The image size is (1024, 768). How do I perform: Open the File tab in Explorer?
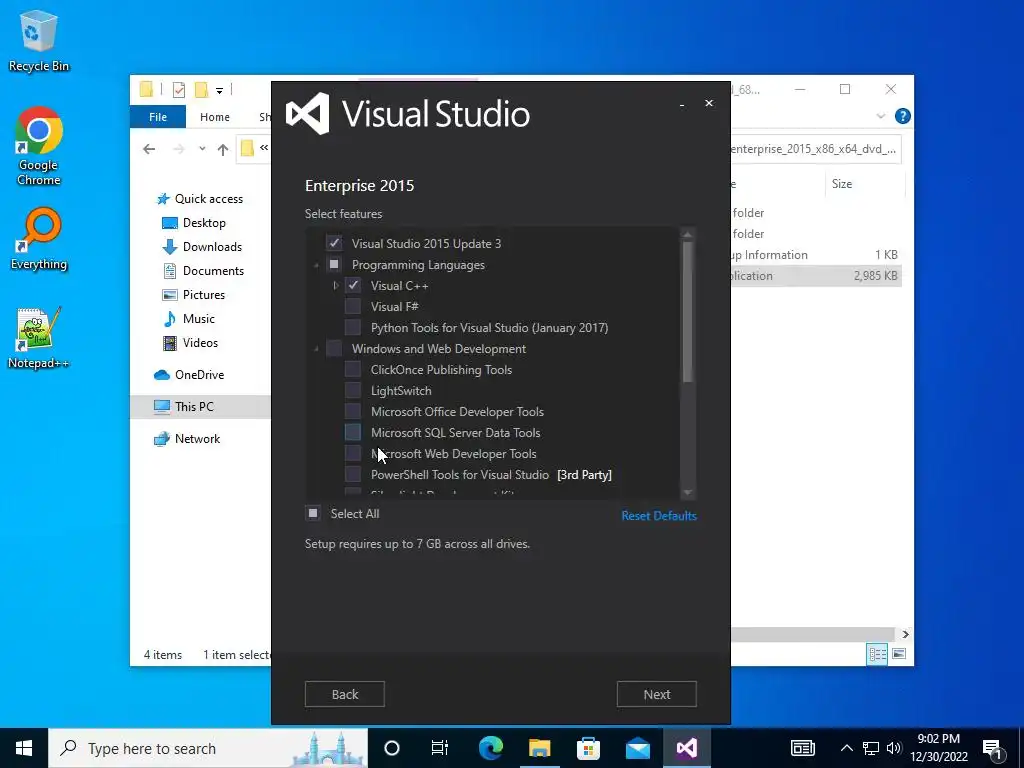click(x=158, y=117)
